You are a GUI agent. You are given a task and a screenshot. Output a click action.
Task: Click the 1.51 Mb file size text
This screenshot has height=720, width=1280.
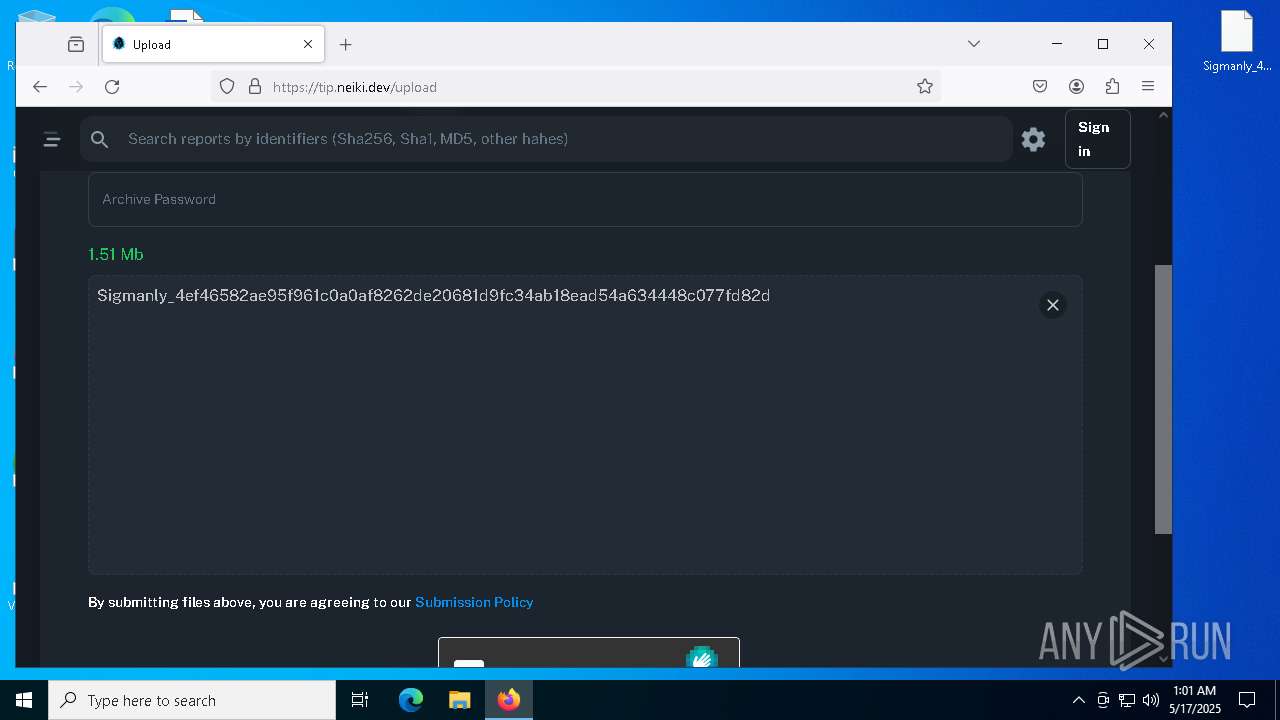click(x=116, y=254)
